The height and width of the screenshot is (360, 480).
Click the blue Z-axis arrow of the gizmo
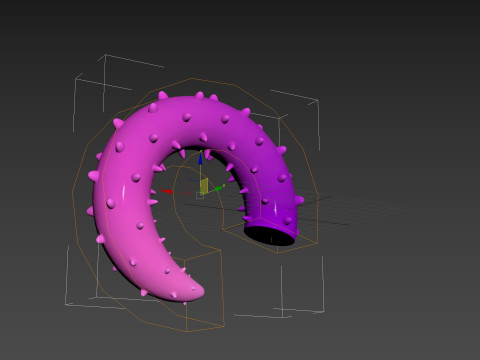click(x=200, y=159)
